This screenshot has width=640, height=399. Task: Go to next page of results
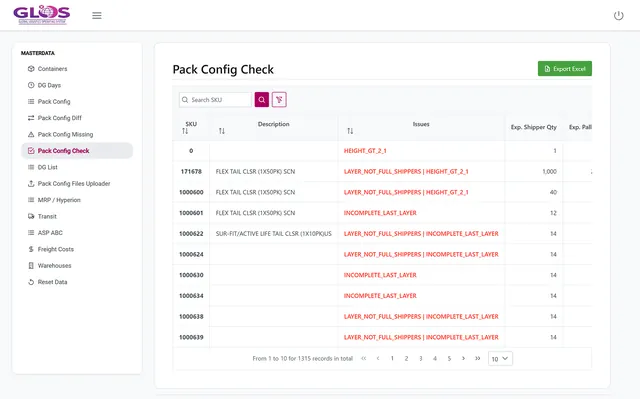463,358
